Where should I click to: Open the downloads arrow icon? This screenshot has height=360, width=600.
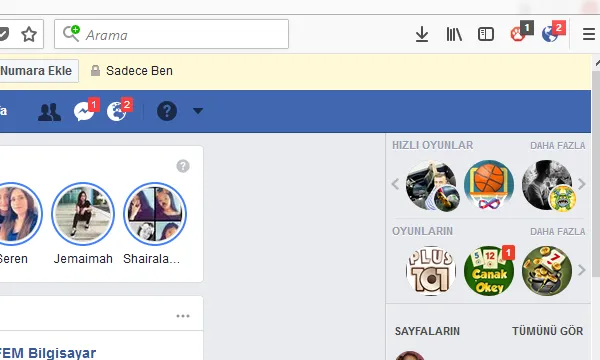422,34
